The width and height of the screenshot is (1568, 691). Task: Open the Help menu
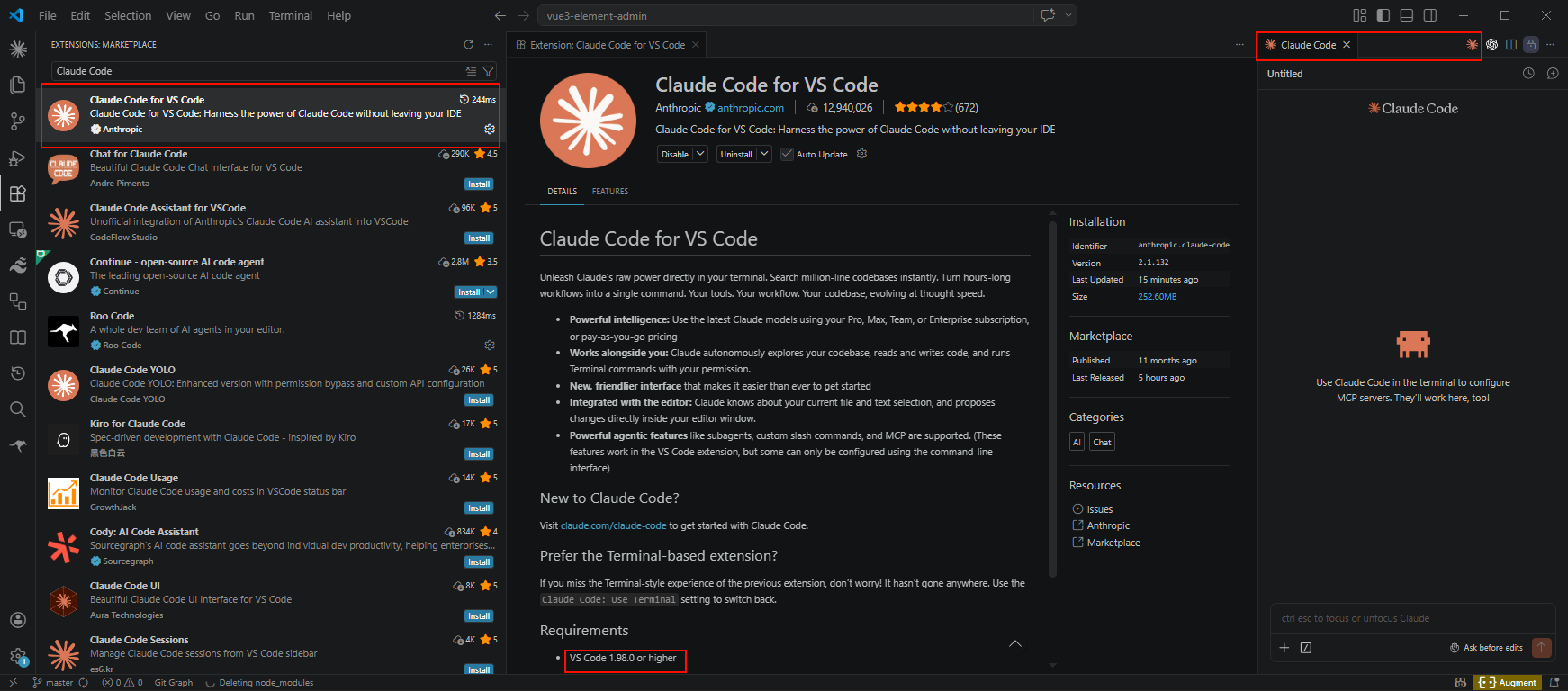(338, 15)
